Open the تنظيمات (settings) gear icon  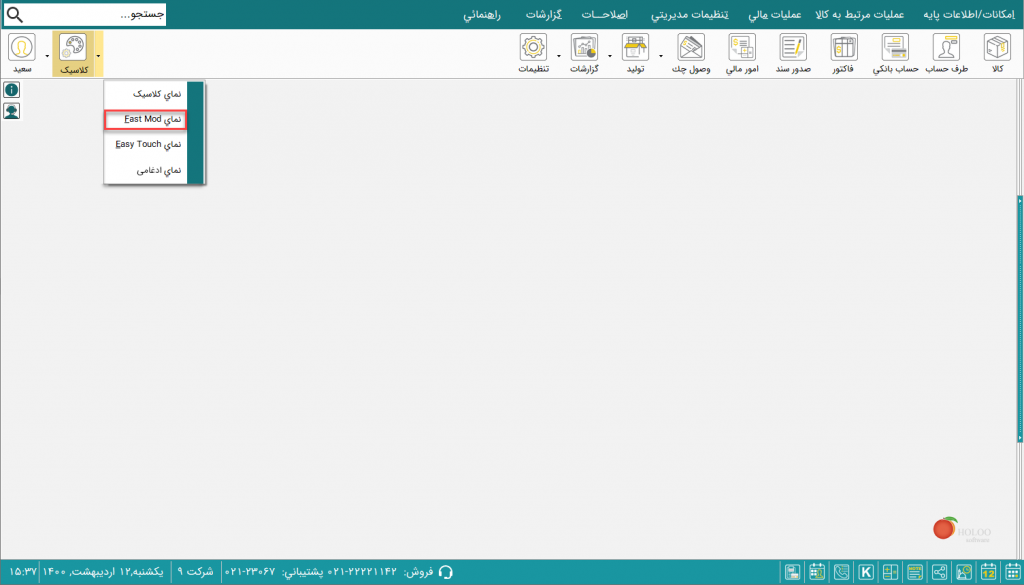(x=534, y=48)
